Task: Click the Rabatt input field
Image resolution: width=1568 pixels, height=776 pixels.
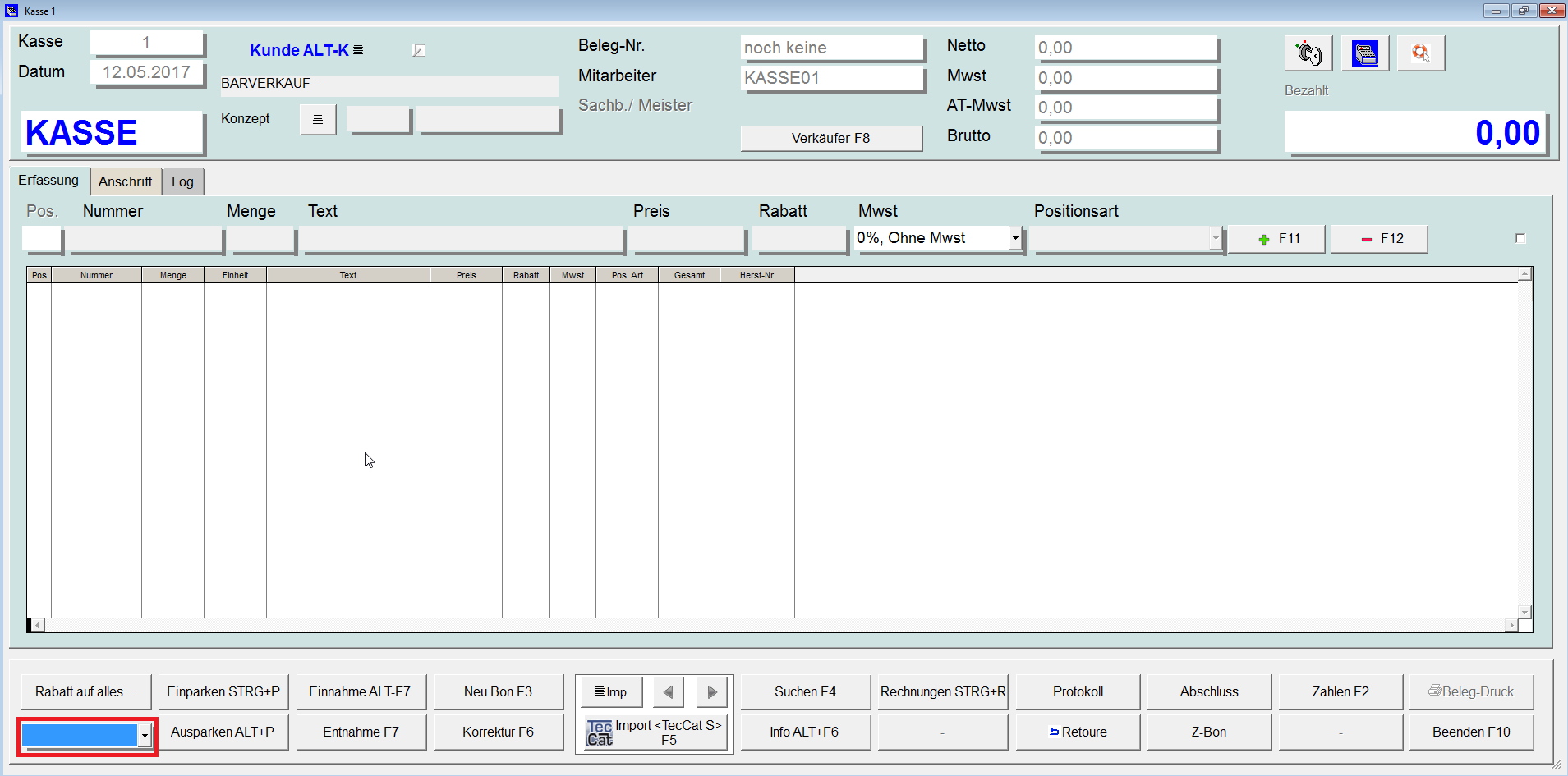Action: (799, 239)
